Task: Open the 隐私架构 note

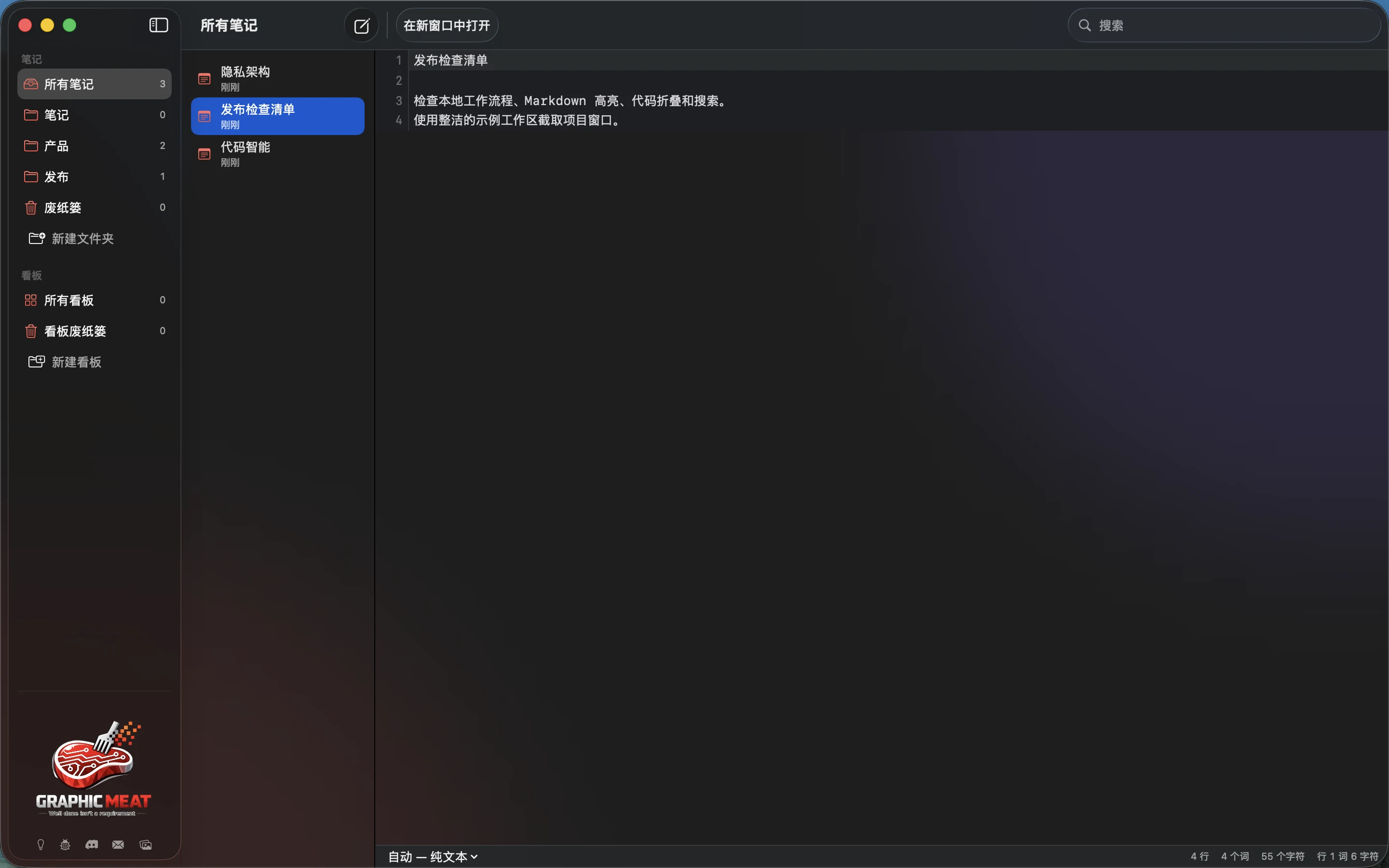Action: click(278, 79)
